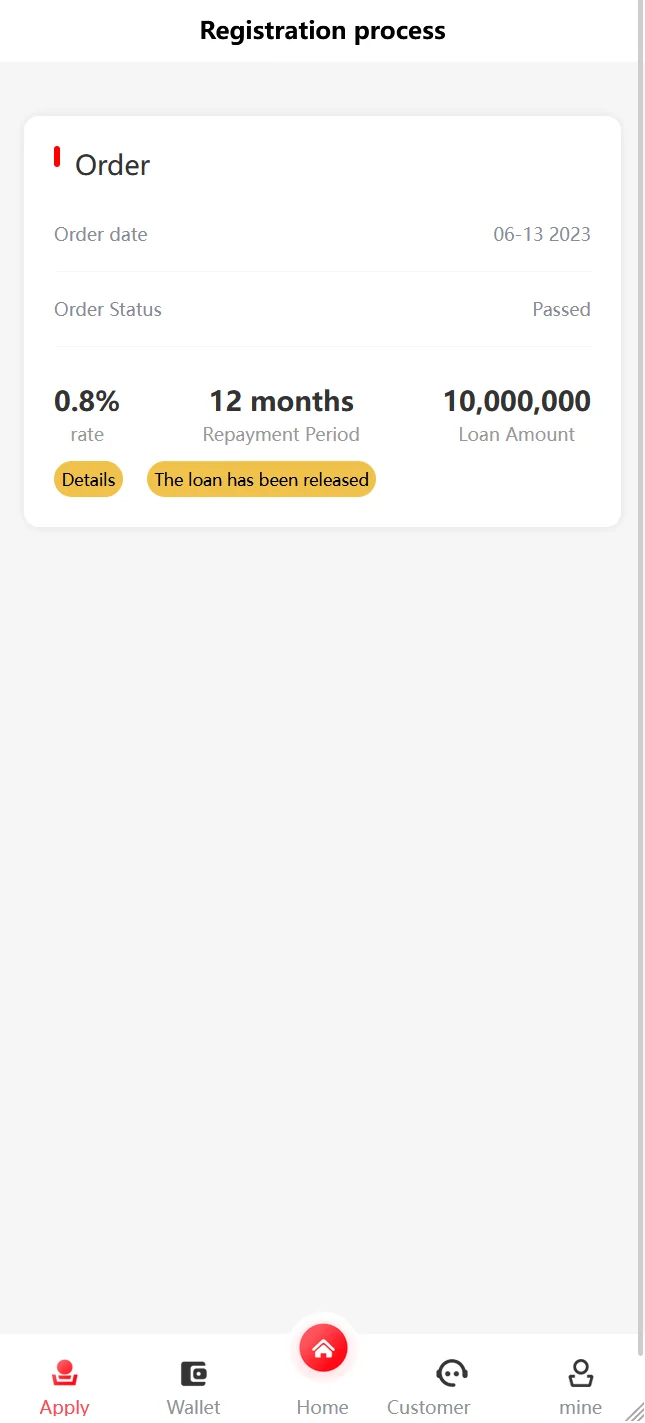Viewport: 645px width, 1423px height.
Task: Open Customer support headset icon
Action: coord(452,1373)
